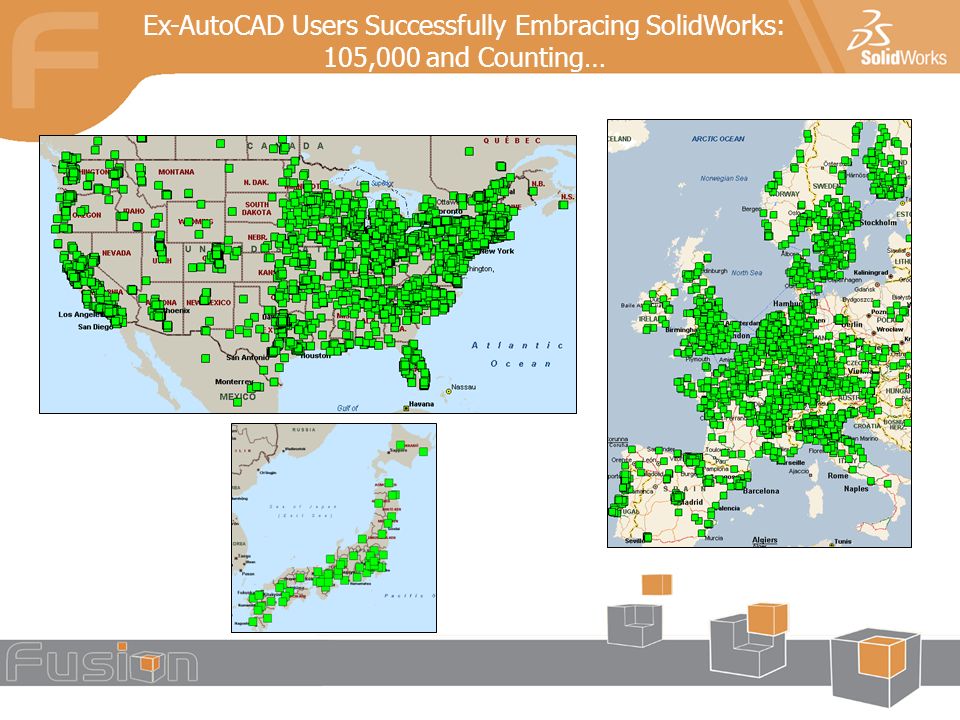Click the "MEXICO" country label
960x720 pixels.
point(238,397)
